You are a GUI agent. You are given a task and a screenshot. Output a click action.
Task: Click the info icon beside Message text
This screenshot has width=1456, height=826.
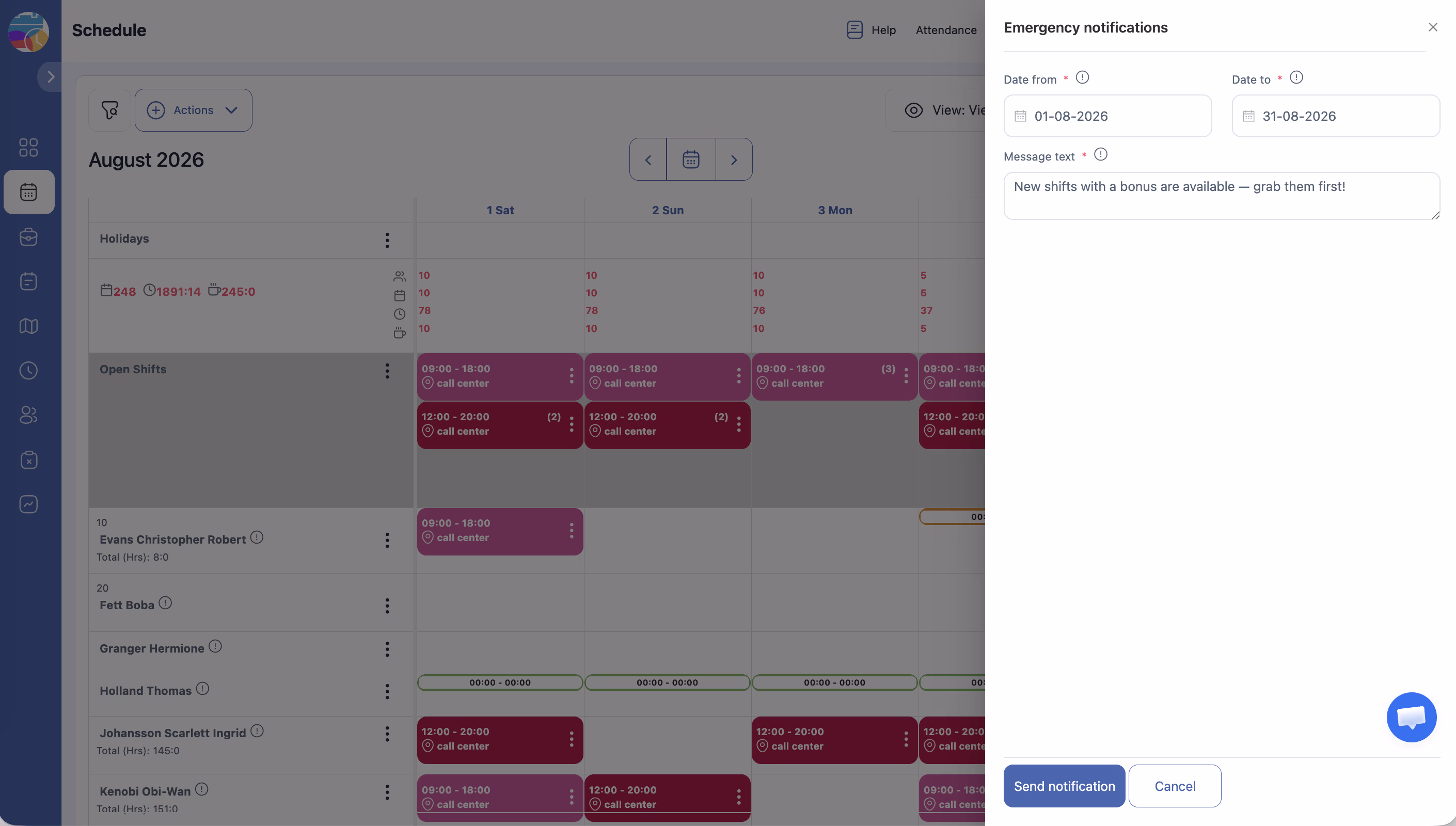[1100, 154]
